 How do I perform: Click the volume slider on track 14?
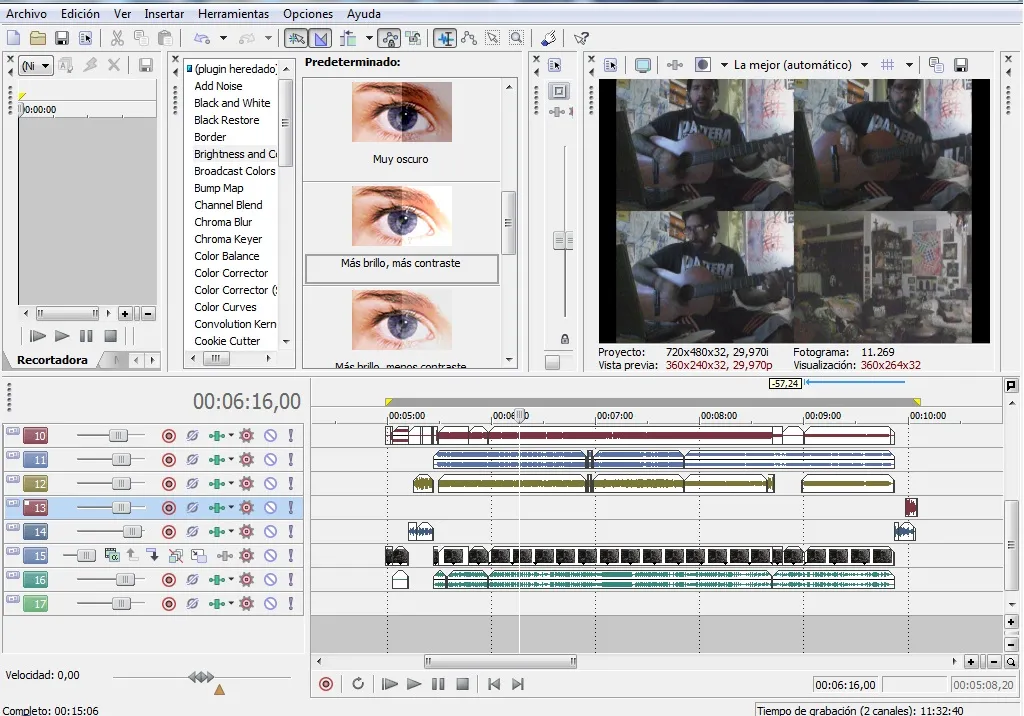pyautogui.click(x=131, y=532)
